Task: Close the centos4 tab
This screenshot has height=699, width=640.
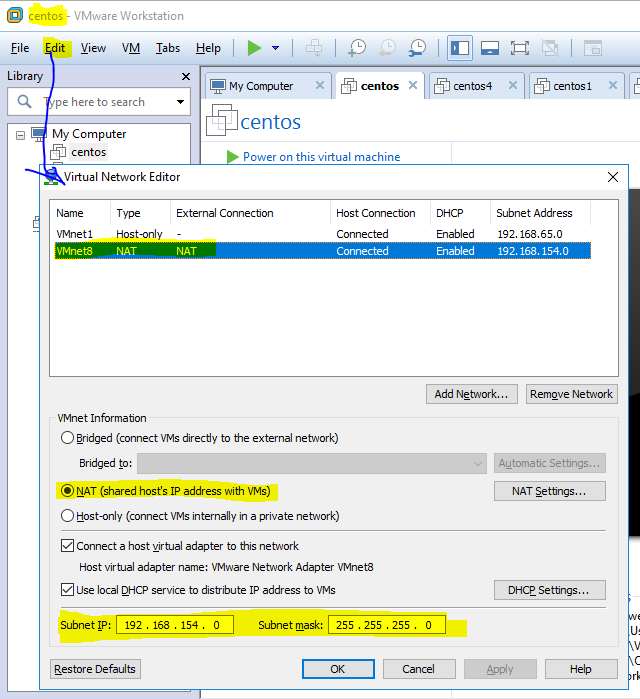Action: pyautogui.click(x=513, y=85)
